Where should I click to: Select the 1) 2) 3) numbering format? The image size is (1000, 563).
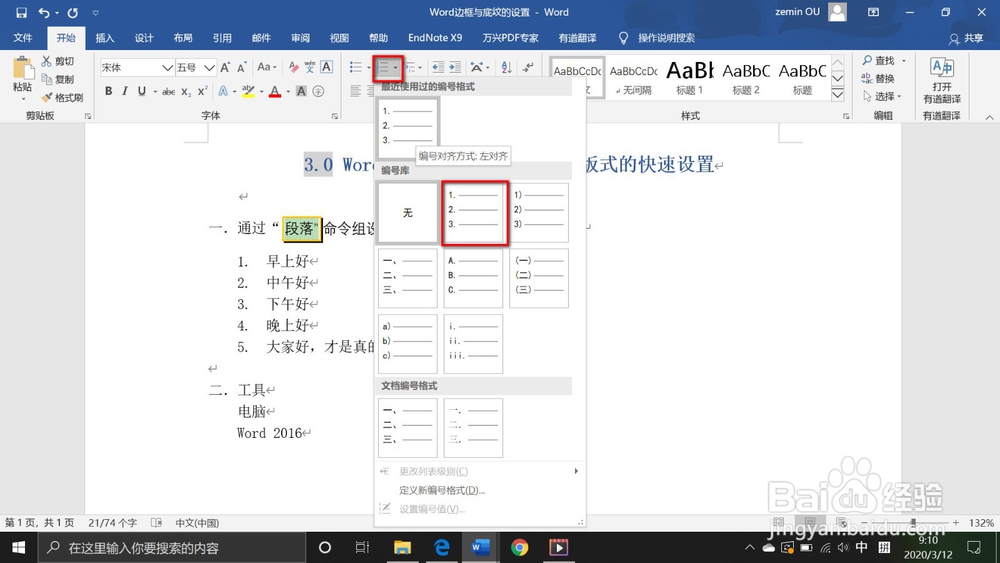pos(539,213)
